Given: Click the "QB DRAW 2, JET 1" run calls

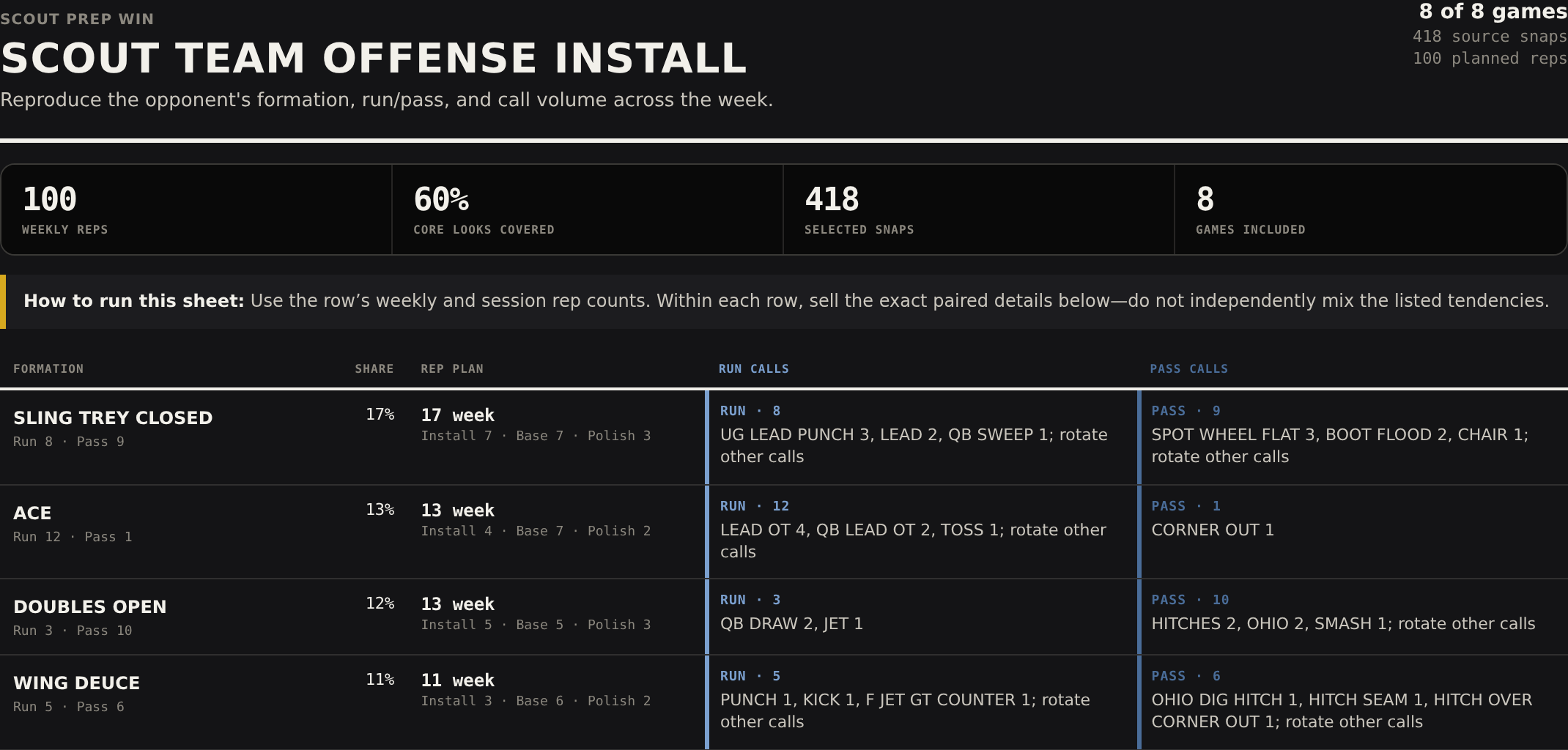Looking at the screenshot, I should click(792, 624).
